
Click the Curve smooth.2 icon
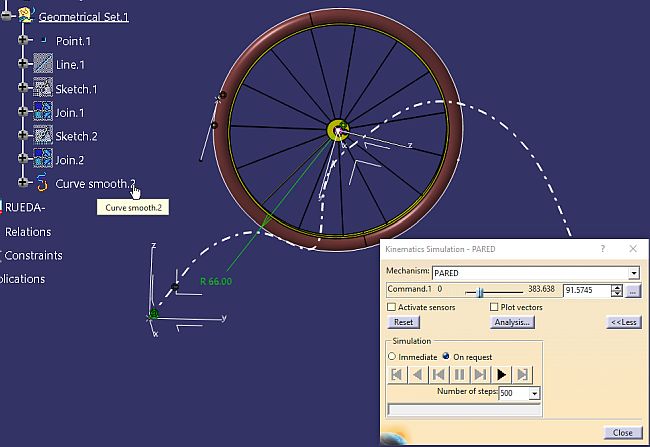coord(42,183)
